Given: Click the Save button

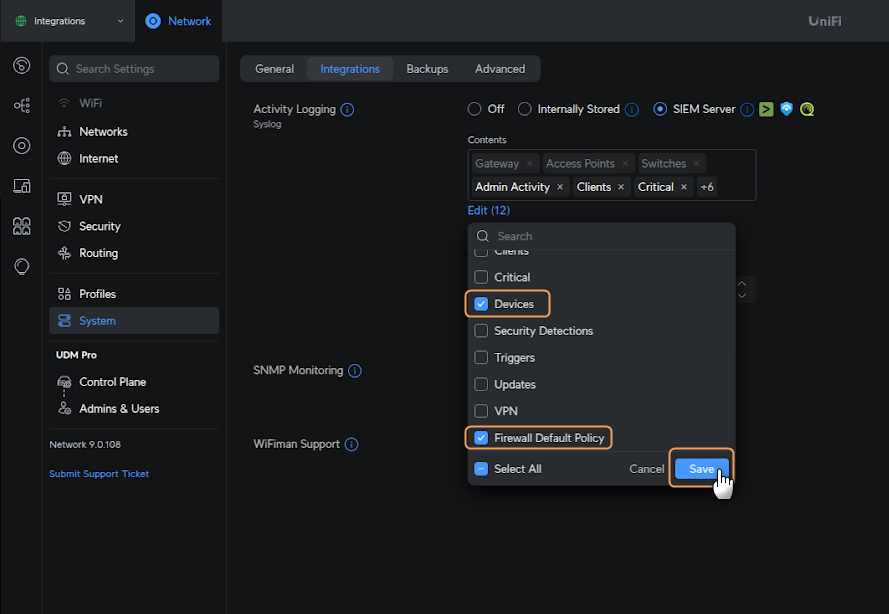Looking at the screenshot, I should (701, 469).
